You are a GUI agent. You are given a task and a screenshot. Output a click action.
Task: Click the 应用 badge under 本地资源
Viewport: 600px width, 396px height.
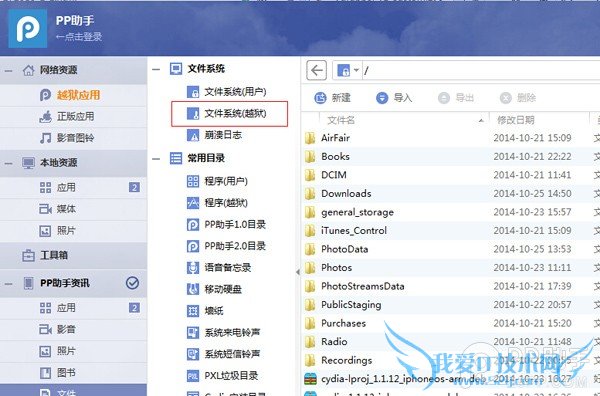(134, 187)
